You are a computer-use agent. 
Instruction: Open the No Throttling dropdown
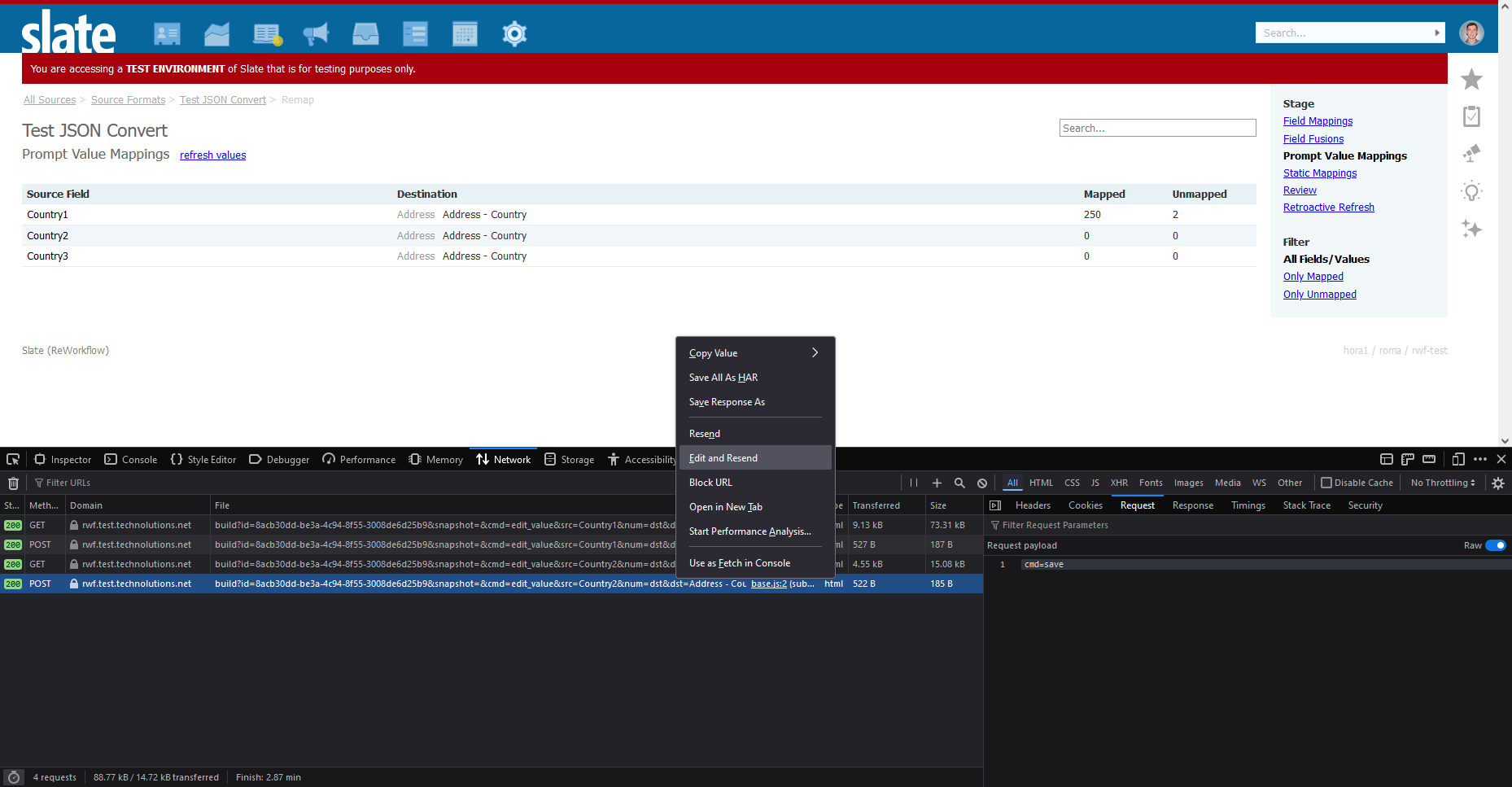pyautogui.click(x=1443, y=483)
